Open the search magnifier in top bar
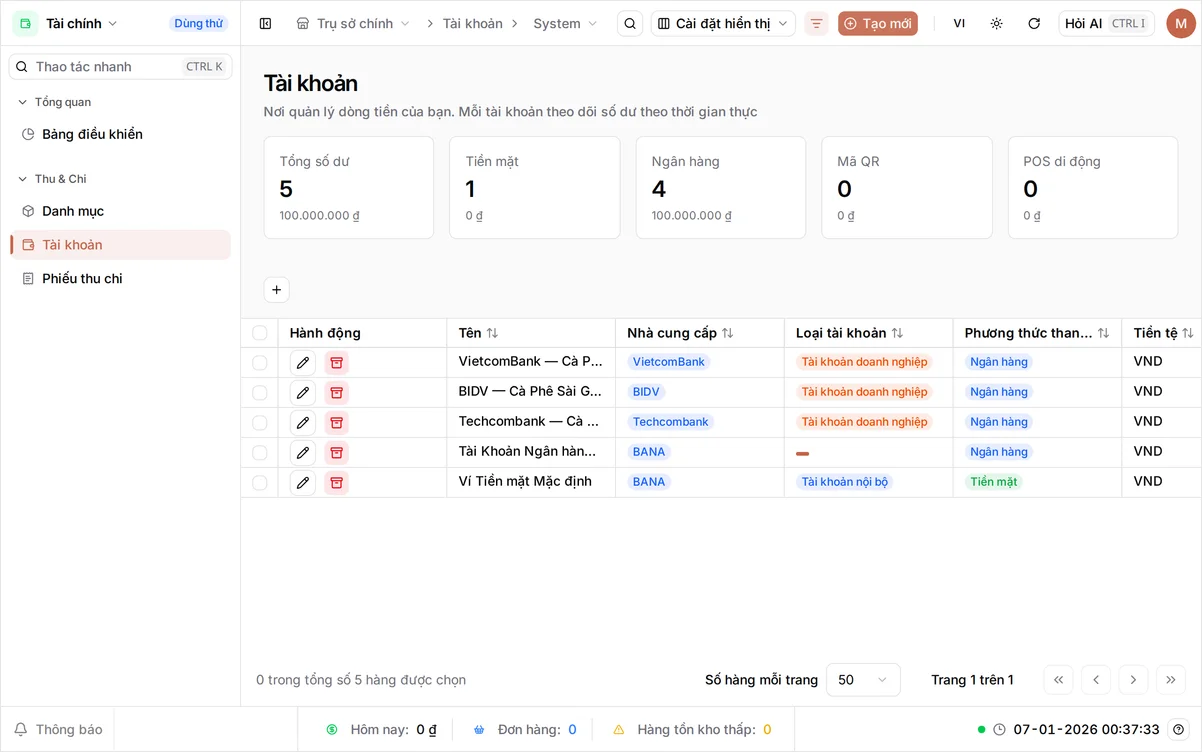The width and height of the screenshot is (1202, 752). pos(630,23)
